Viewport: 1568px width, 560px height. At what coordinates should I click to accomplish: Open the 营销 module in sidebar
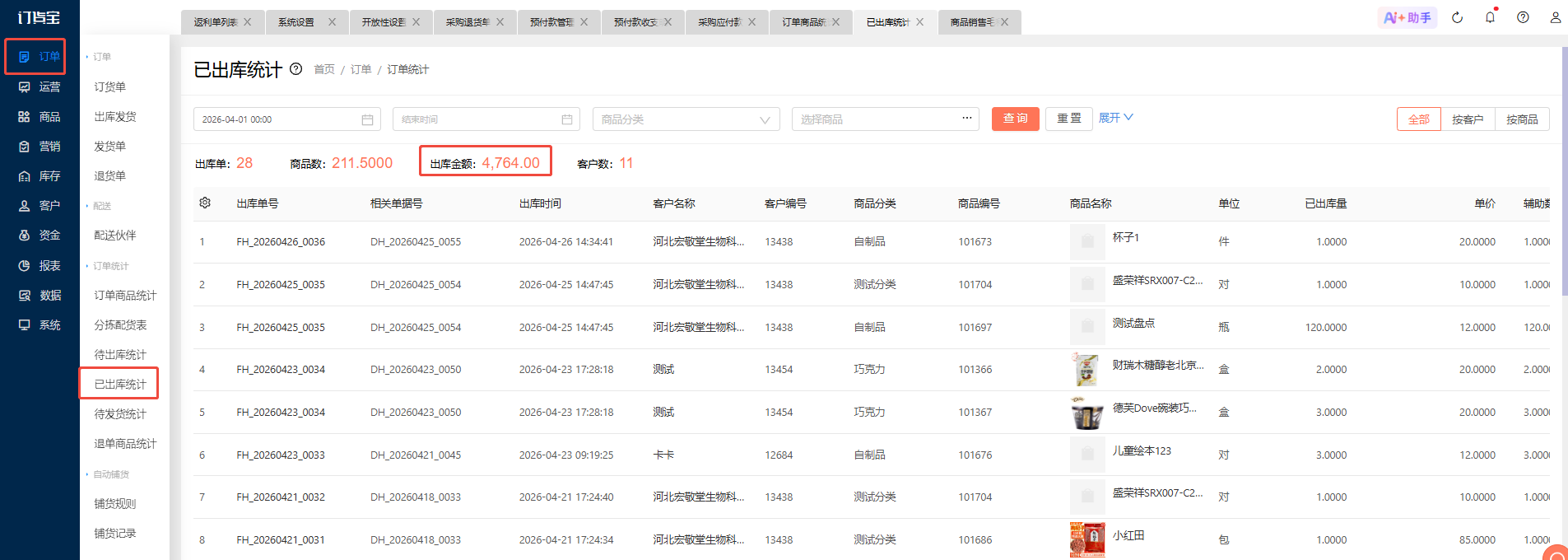(x=40, y=147)
